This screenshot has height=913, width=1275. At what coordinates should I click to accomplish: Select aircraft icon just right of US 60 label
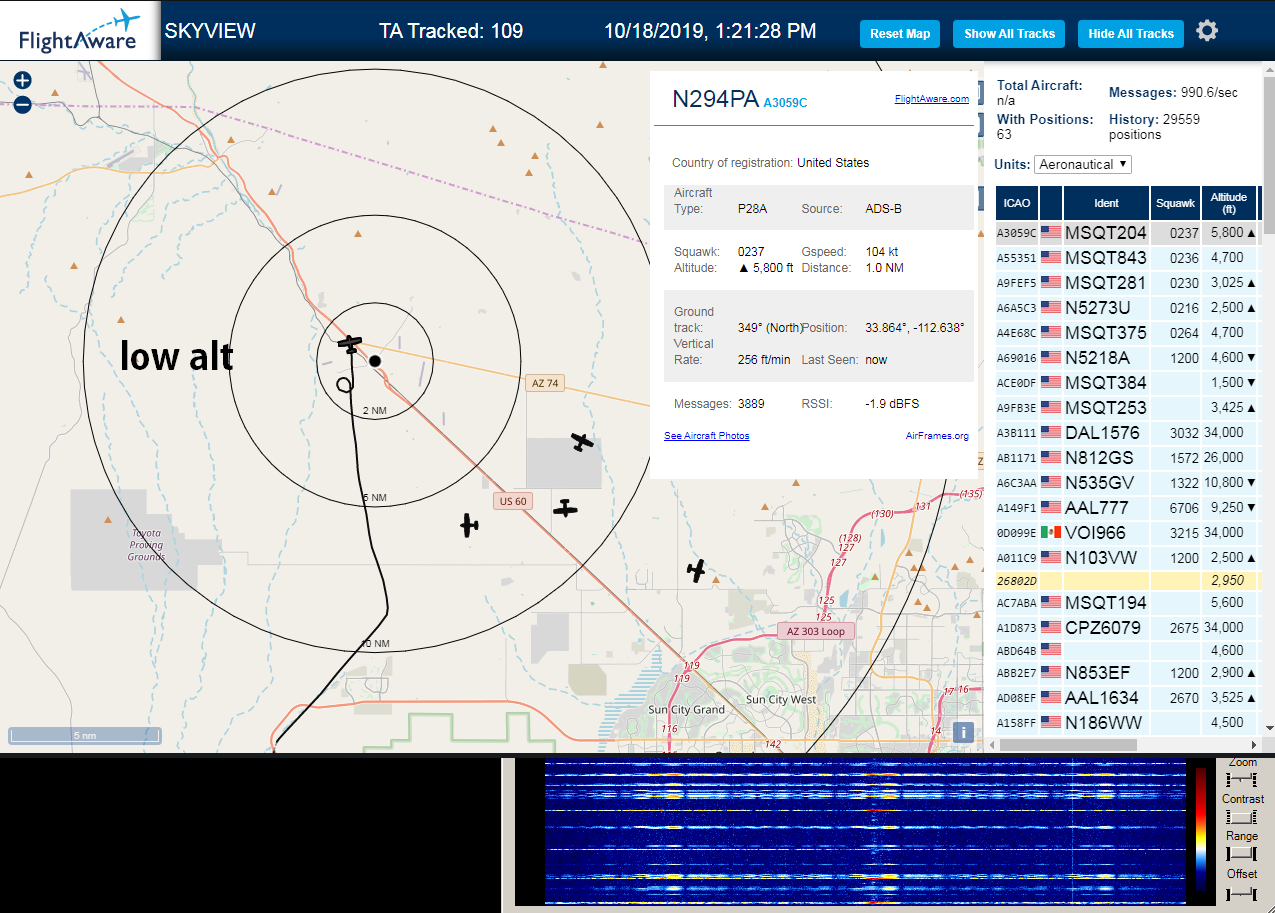pyautogui.click(x=566, y=508)
